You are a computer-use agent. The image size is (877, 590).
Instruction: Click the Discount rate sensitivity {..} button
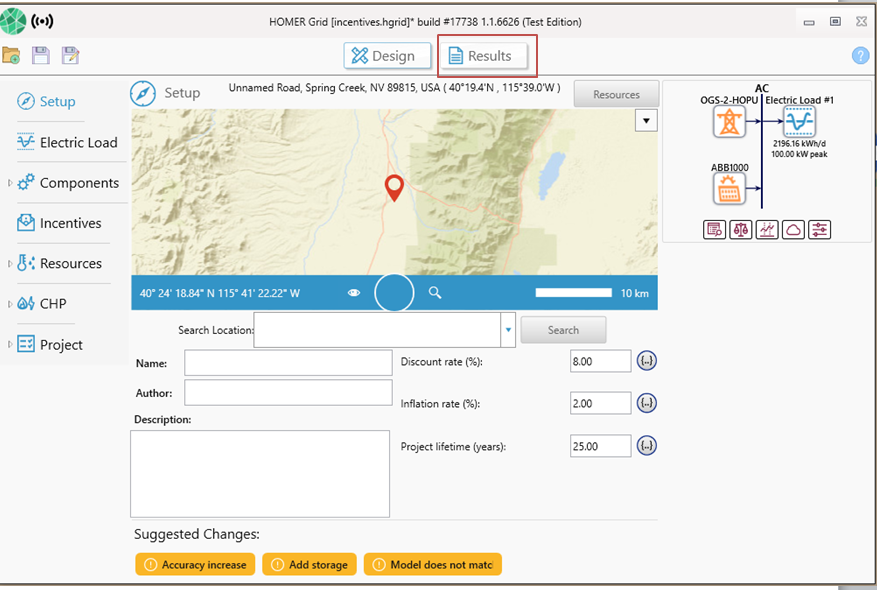[647, 361]
